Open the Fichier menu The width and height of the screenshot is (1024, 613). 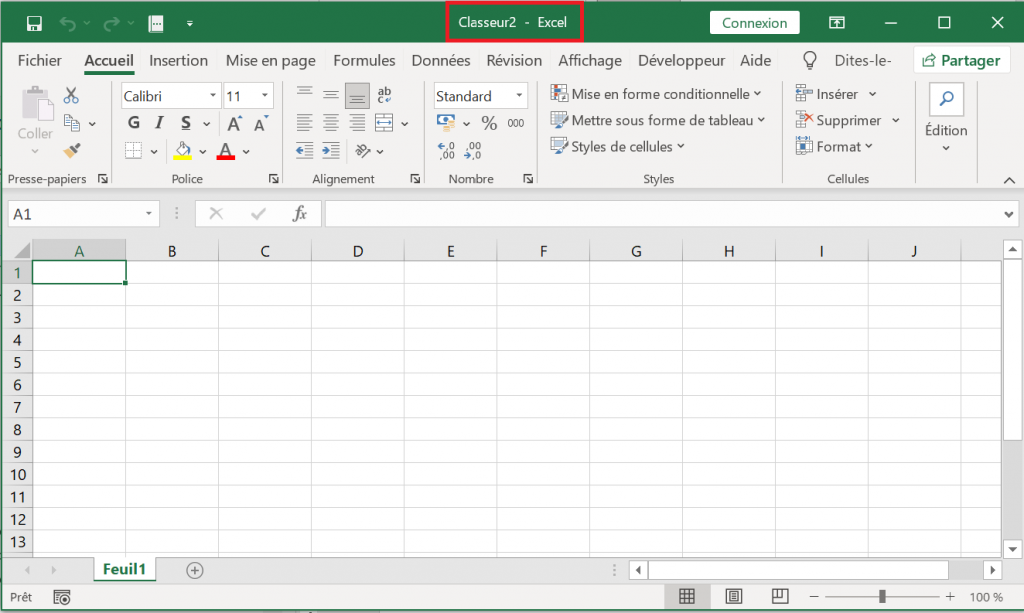(x=39, y=60)
